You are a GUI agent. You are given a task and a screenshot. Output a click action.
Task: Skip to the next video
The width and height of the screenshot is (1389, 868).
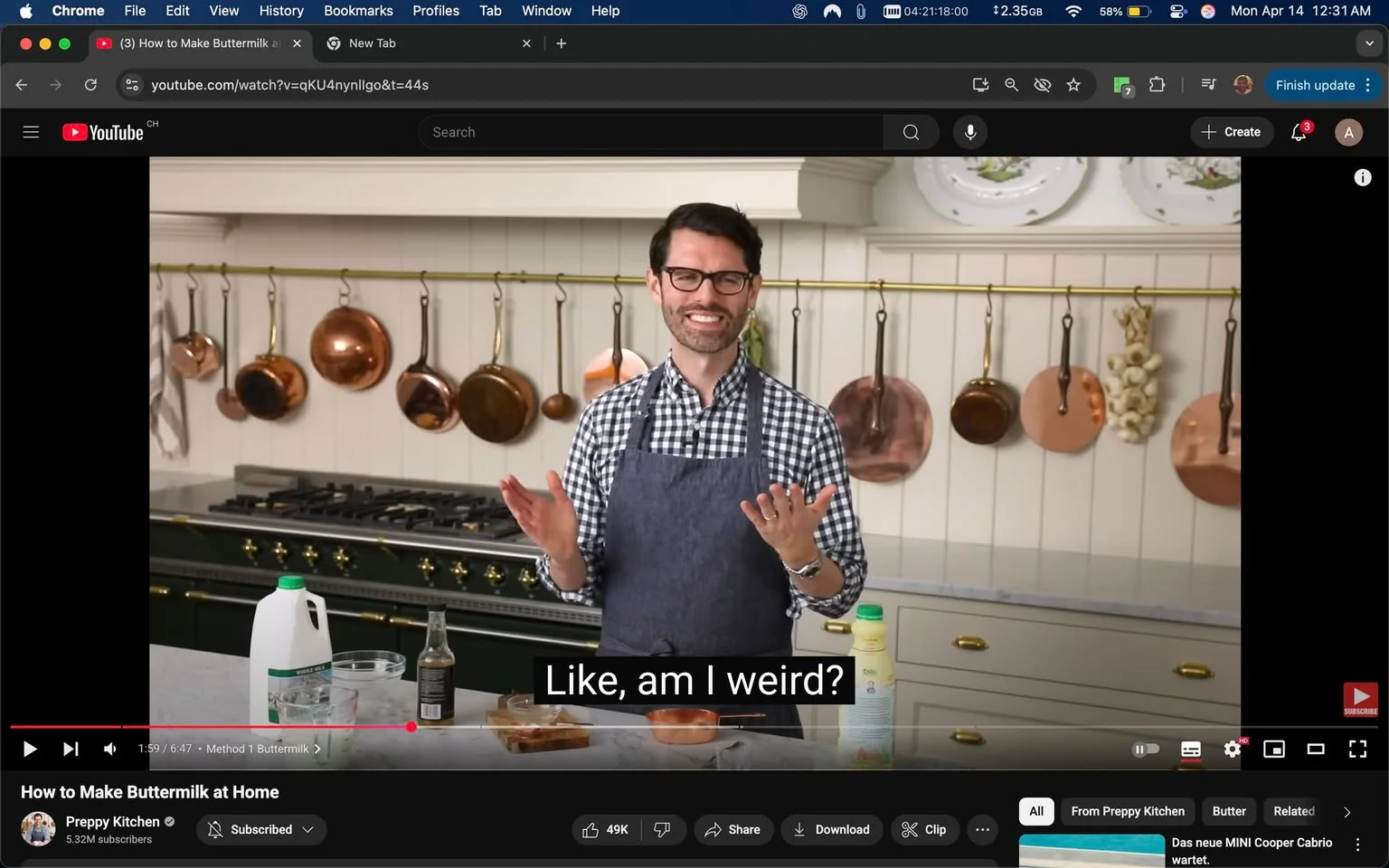click(x=71, y=749)
